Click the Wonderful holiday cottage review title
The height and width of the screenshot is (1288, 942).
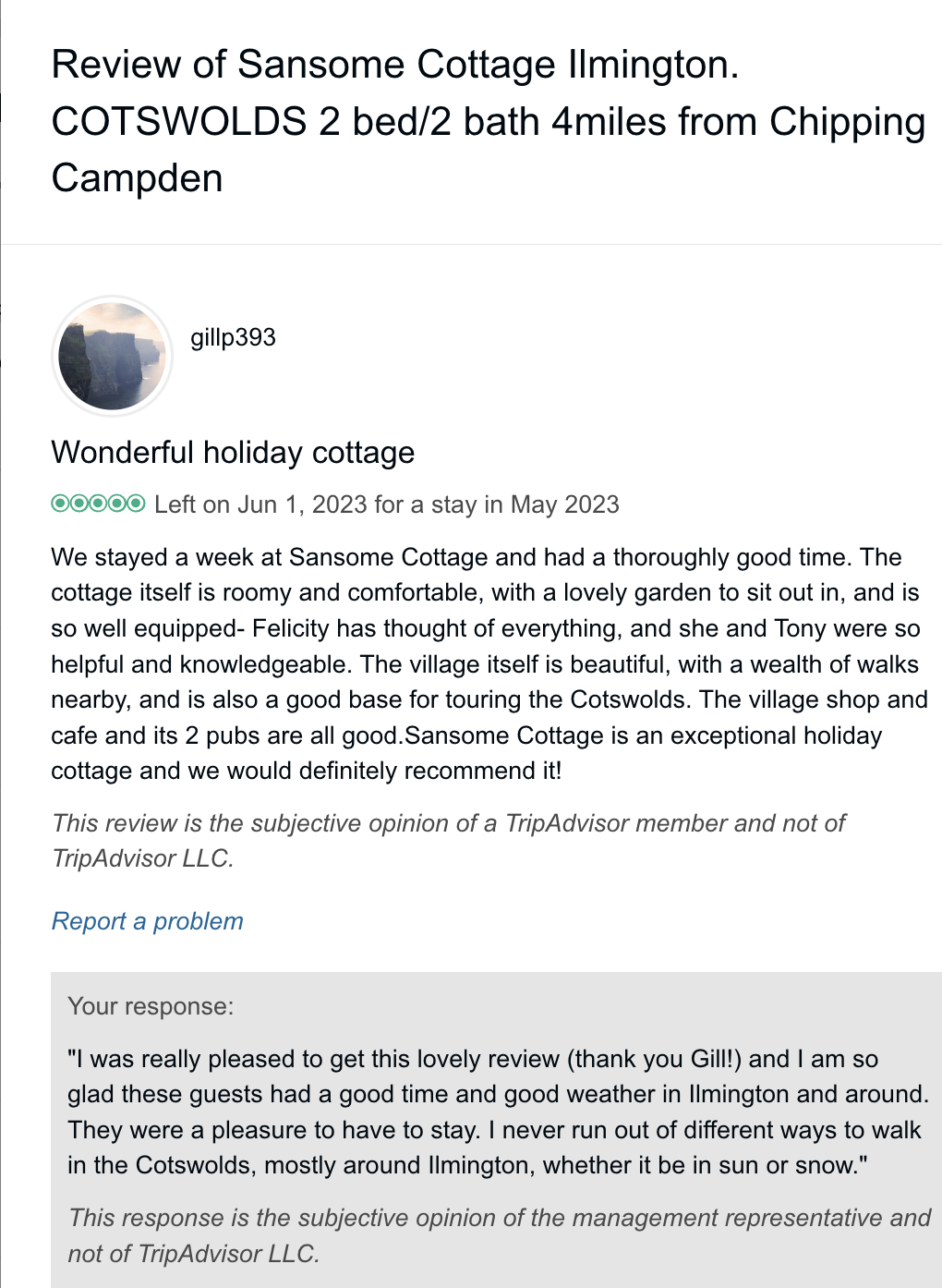(x=233, y=453)
